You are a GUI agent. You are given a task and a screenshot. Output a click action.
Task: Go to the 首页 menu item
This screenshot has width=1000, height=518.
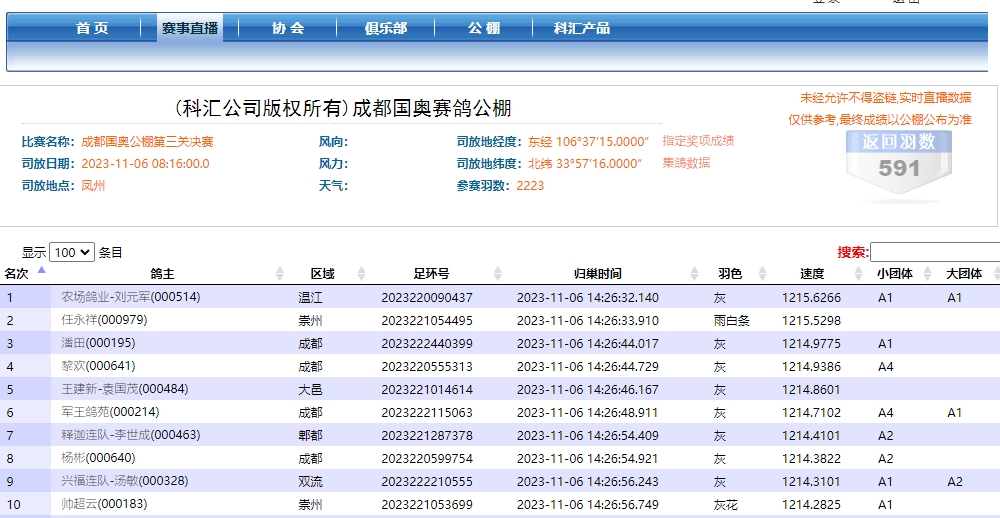[x=92, y=28]
